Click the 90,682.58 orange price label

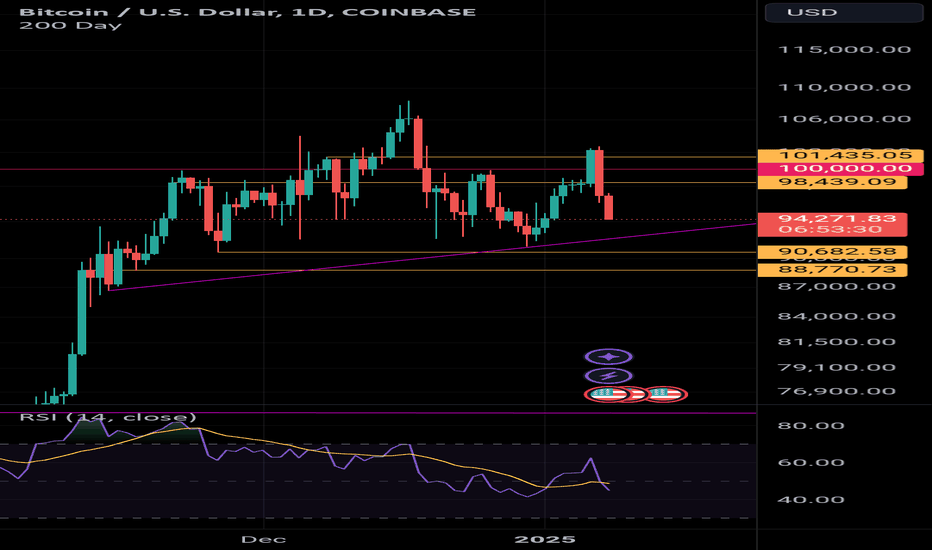click(x=832, y=252)
